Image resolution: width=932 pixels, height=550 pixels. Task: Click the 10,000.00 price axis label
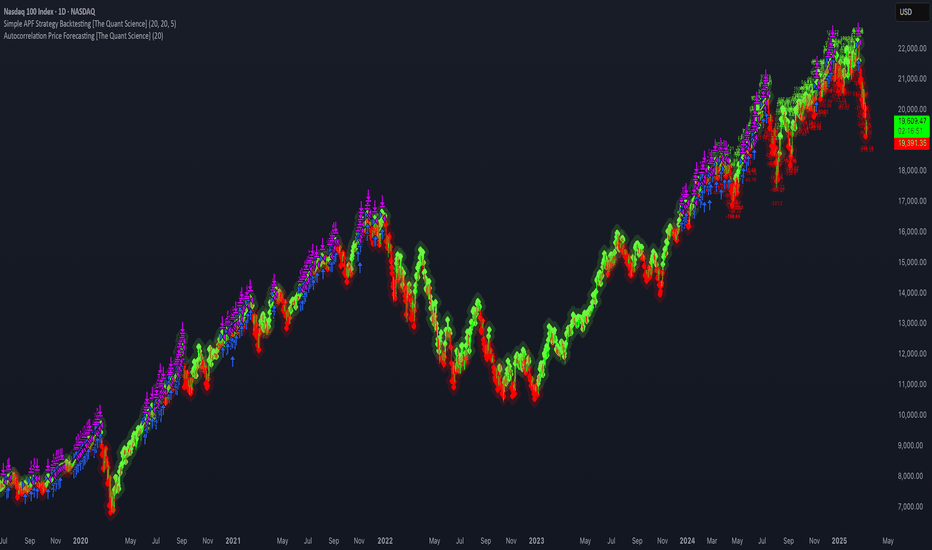(912, 414)
